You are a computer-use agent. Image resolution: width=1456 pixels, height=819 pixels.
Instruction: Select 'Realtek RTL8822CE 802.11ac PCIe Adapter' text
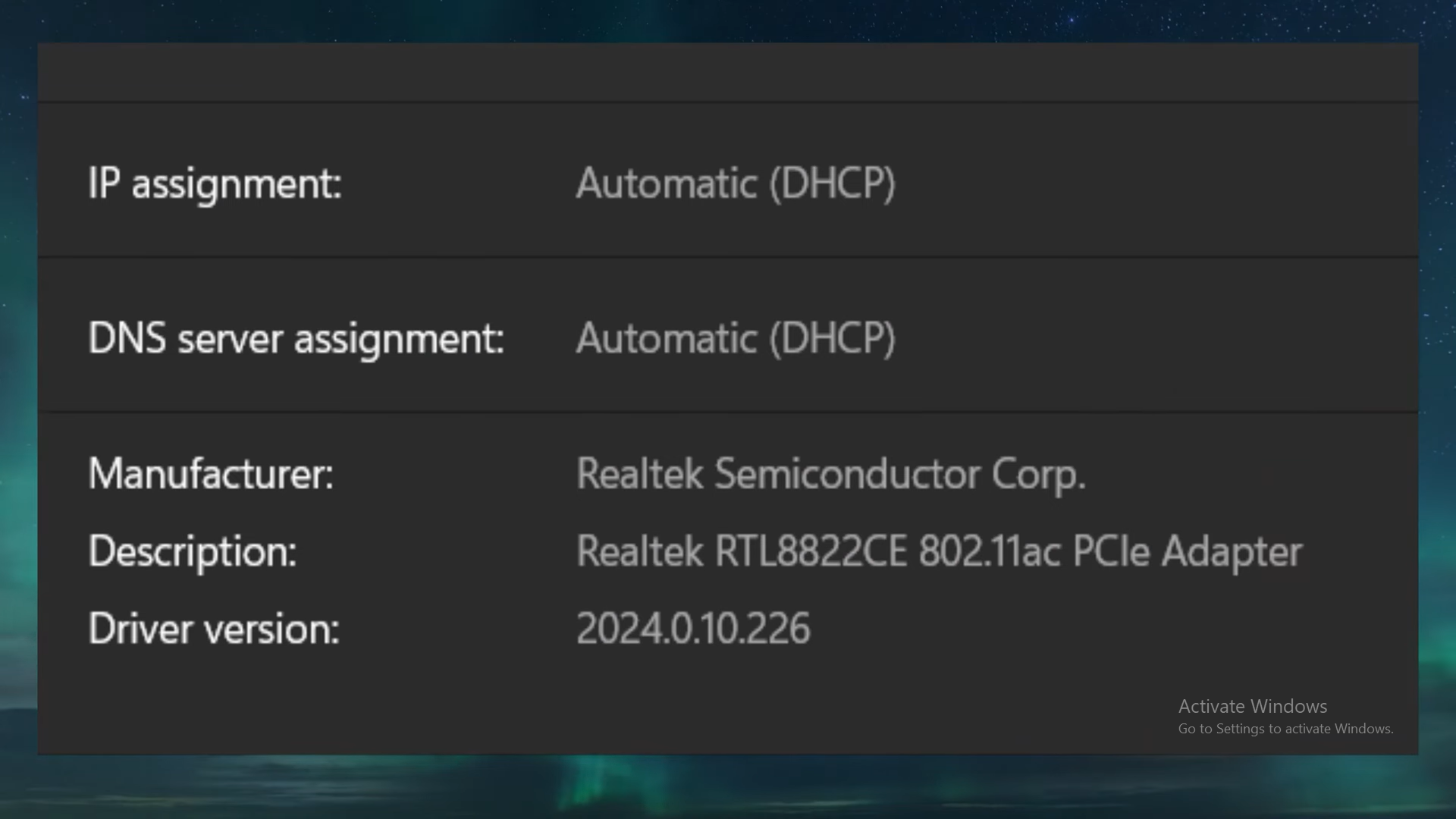(x=939, y=552)
